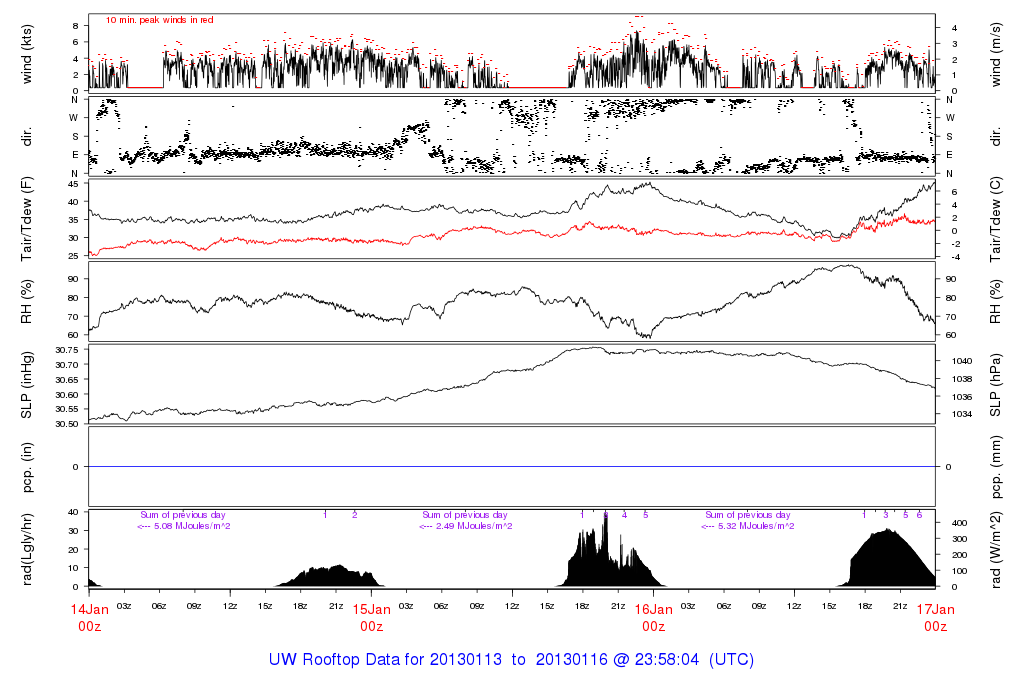This screenshot has width=1024, height=700.
Task: Click the 'Tair/Tdew (F)' axis label
Action: coord(29,219)
